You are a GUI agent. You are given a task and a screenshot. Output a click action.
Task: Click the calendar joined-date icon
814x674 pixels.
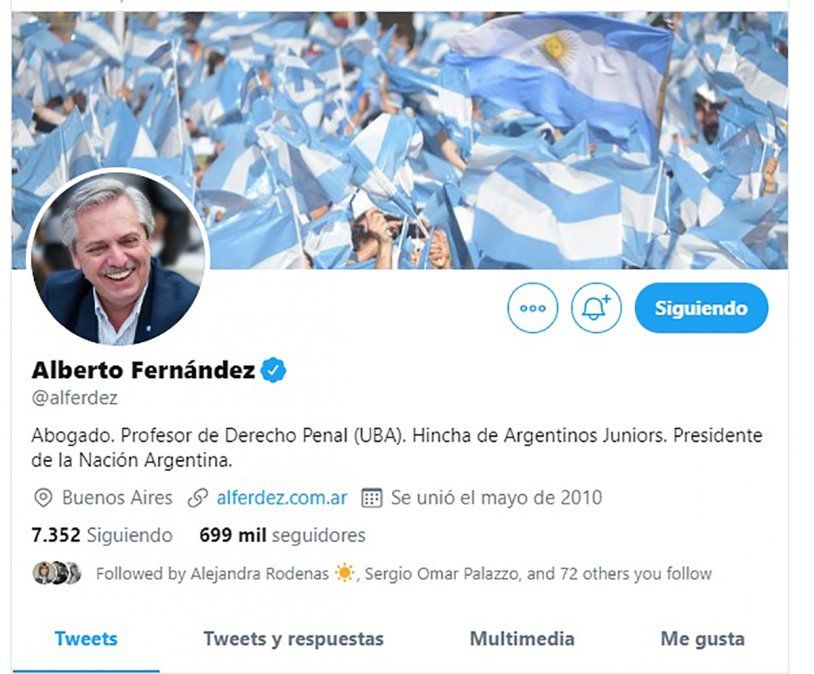click(x=372, y=497)
